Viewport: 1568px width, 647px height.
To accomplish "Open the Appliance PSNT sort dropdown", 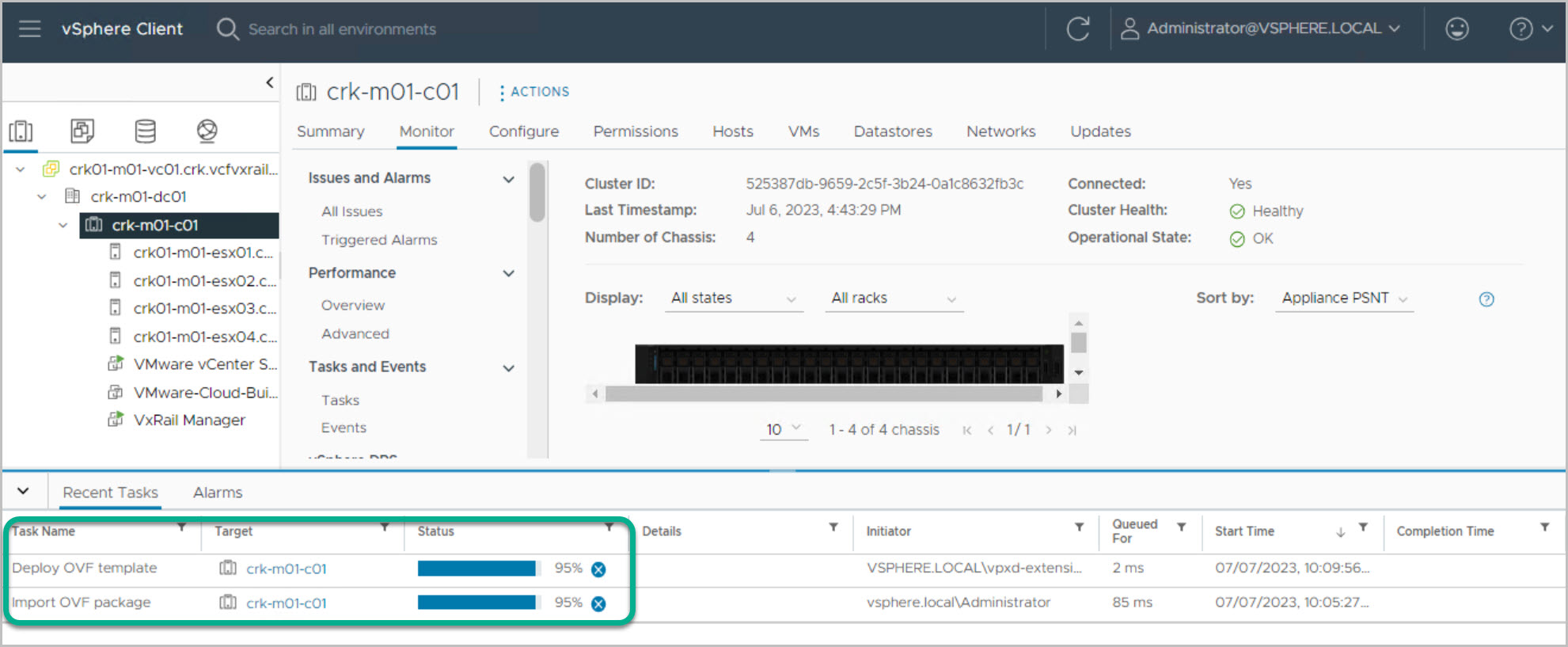I will [1343, 299].
